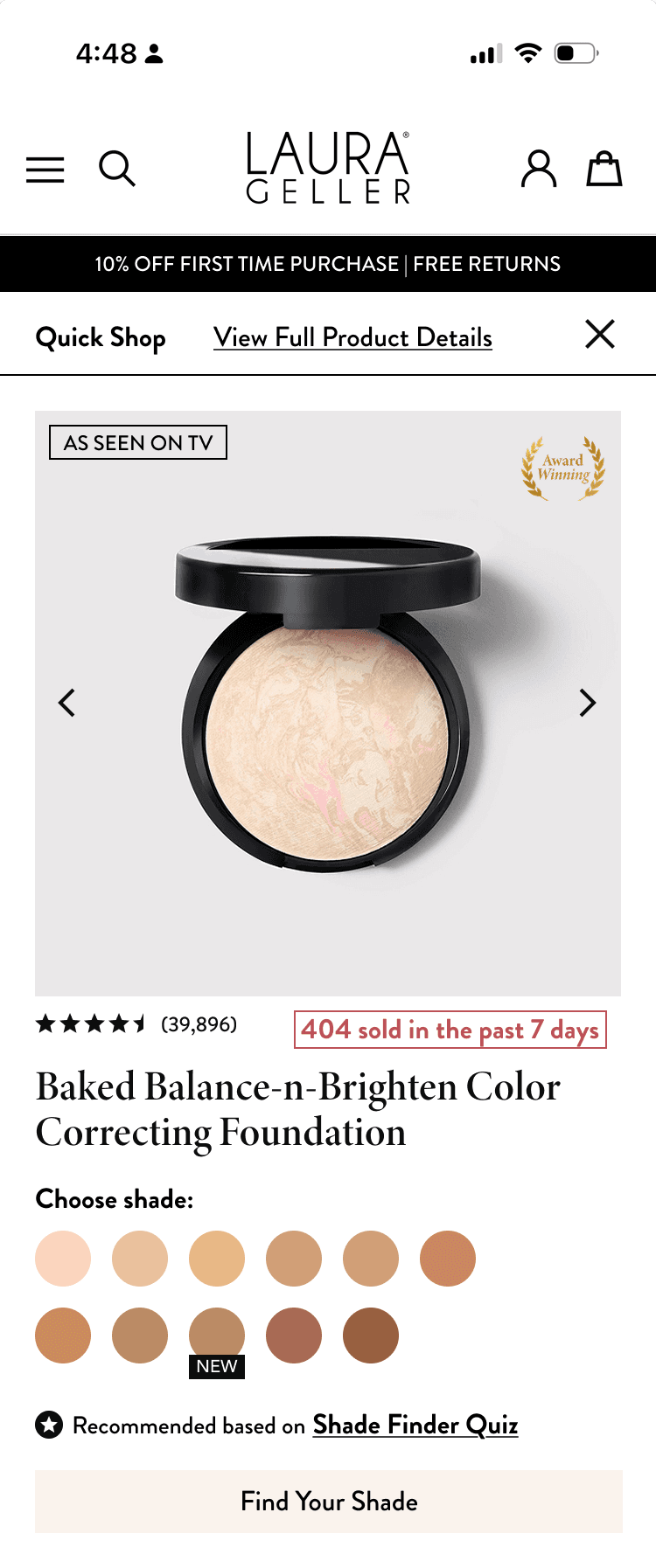Click the Find Your Shade button

click(329, 1502)
